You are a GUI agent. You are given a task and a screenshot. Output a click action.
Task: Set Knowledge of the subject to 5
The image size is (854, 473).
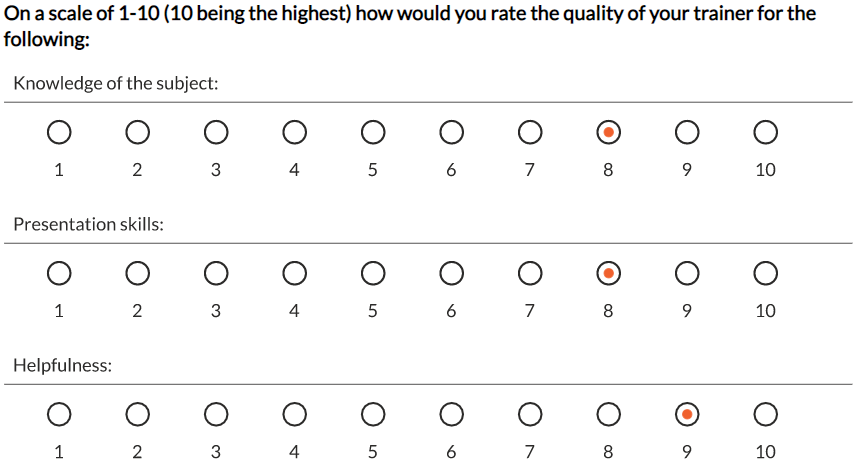point(373,132)
